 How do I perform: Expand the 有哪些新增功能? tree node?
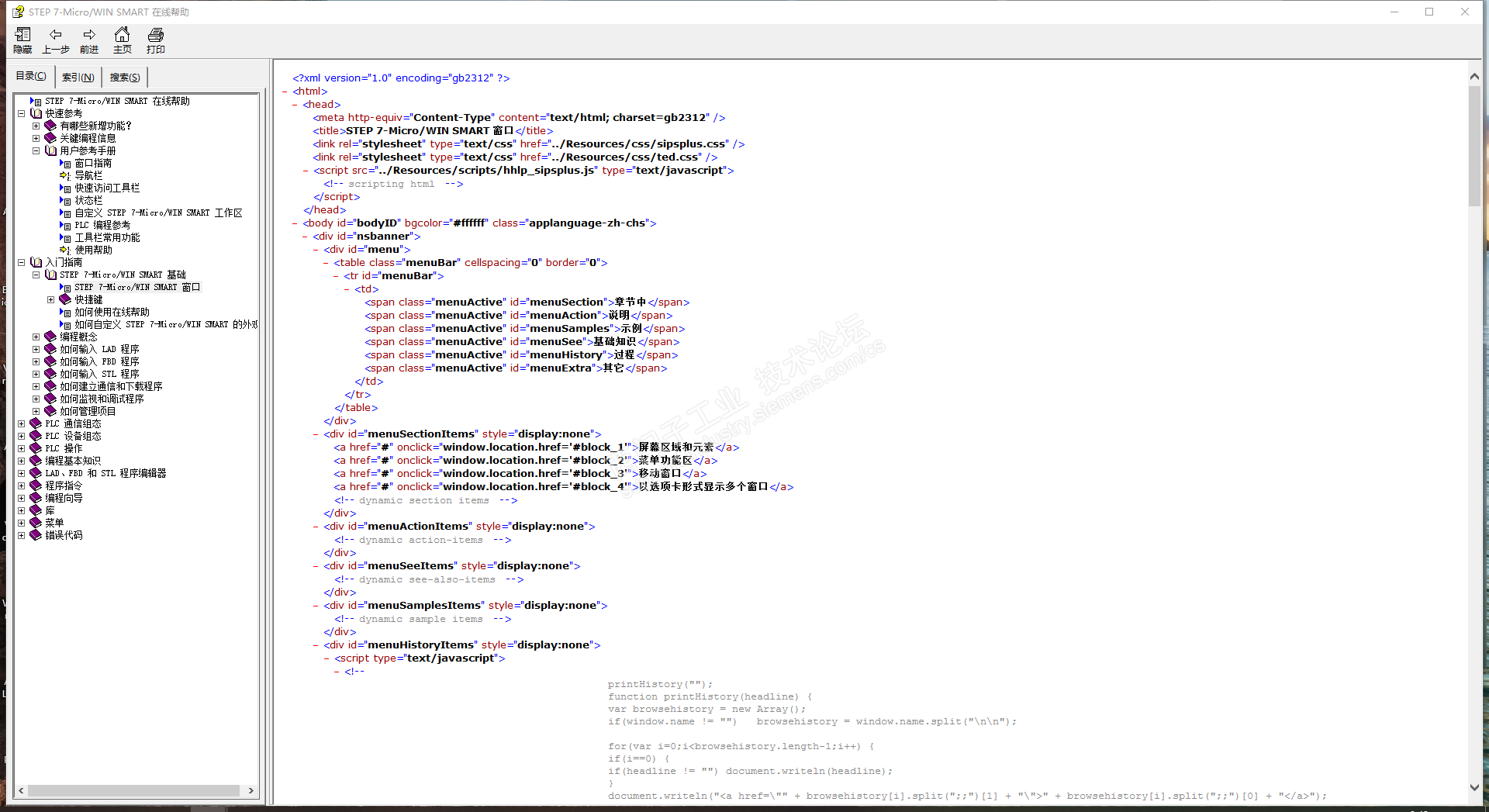(x=36, y=126)
